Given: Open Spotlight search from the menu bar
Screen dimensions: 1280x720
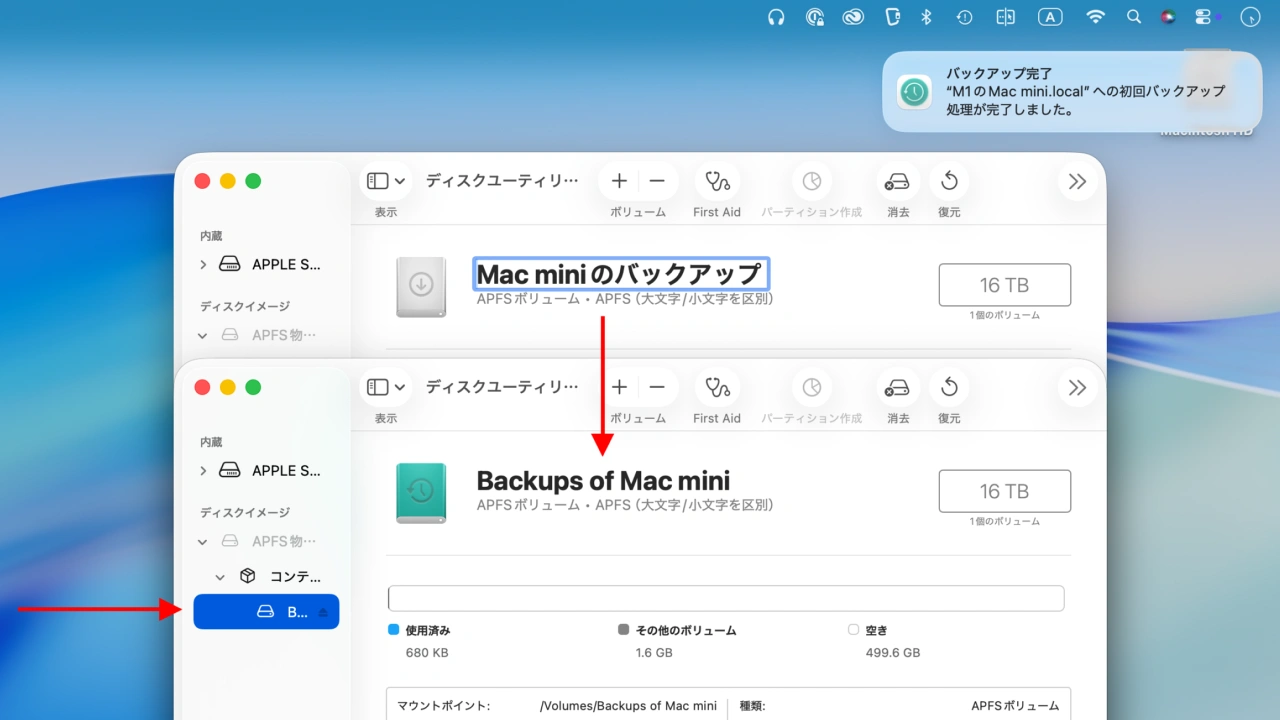Looking at the screenshot, I should [x=1133, y=16].
